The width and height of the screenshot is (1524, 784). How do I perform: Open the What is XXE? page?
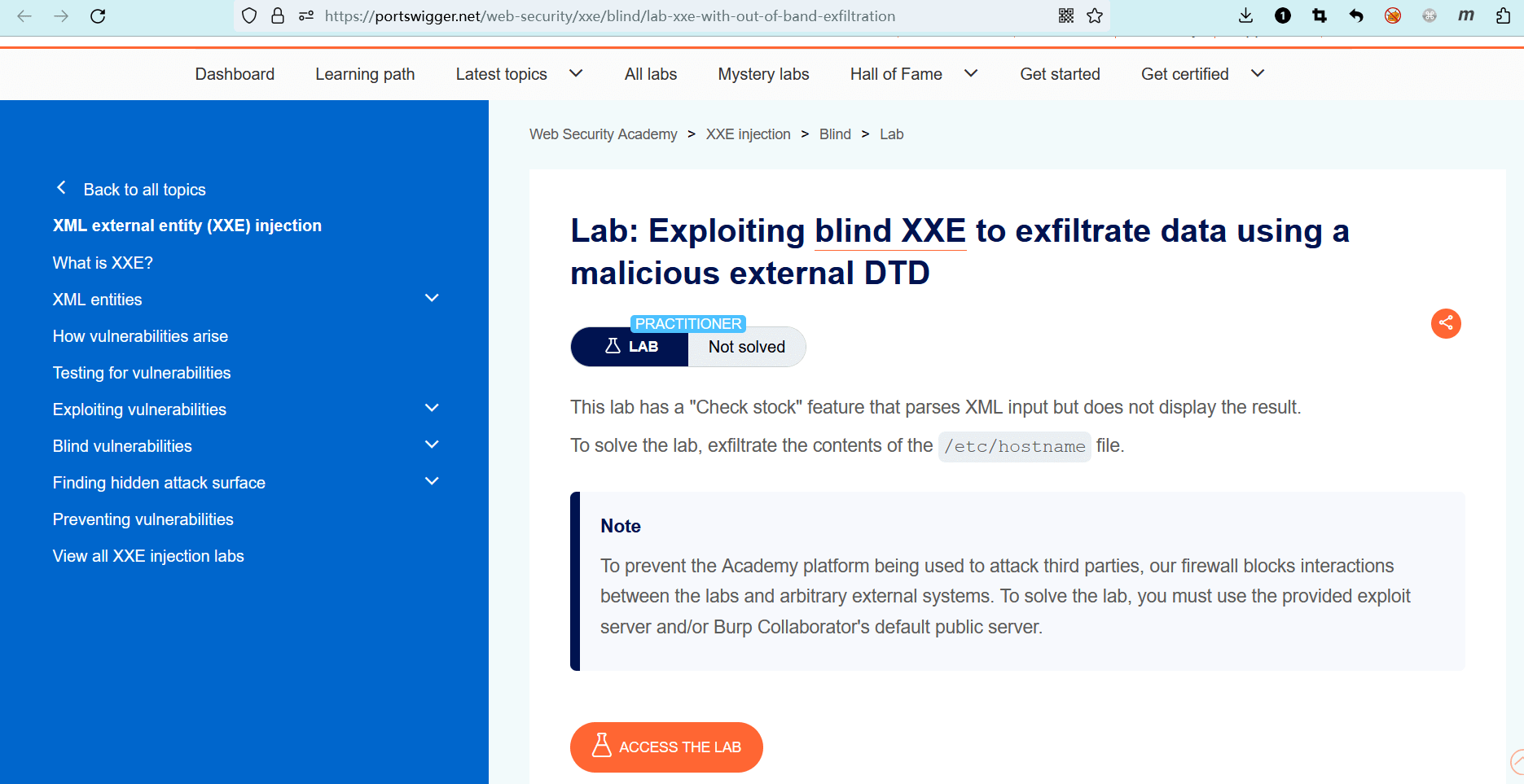coord(103,263)
